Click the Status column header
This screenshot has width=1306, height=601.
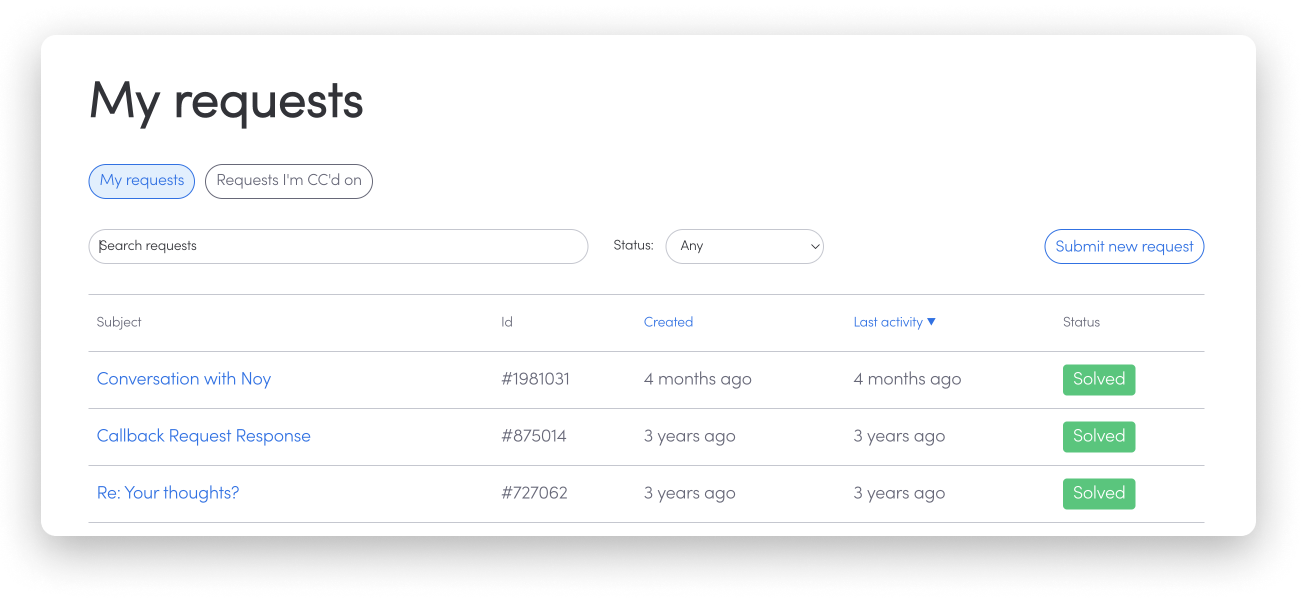tap(1081, 322)
